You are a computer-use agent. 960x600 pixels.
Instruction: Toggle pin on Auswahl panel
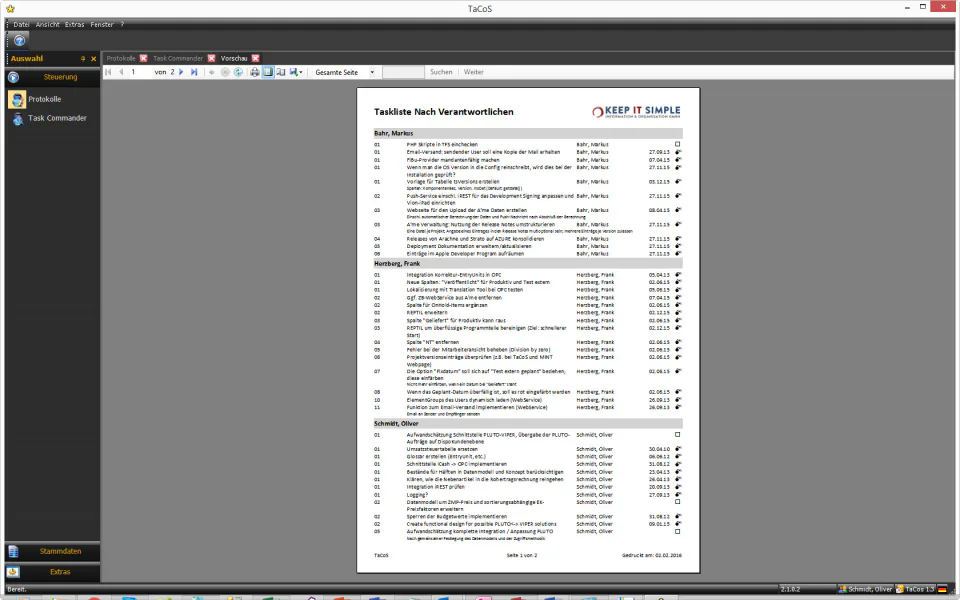pos(83,59)
